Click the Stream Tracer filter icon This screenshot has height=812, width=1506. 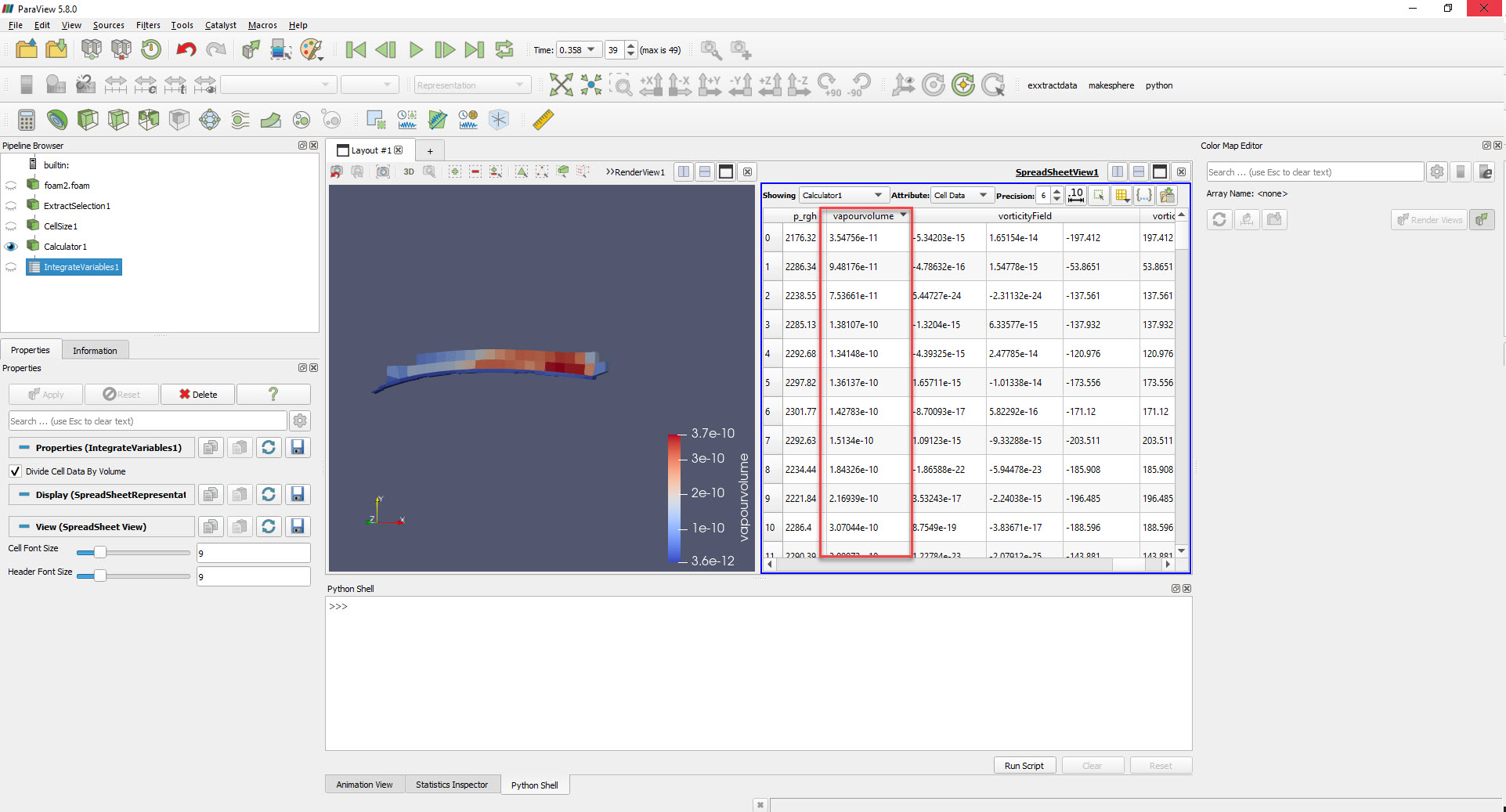coord(240,120)
